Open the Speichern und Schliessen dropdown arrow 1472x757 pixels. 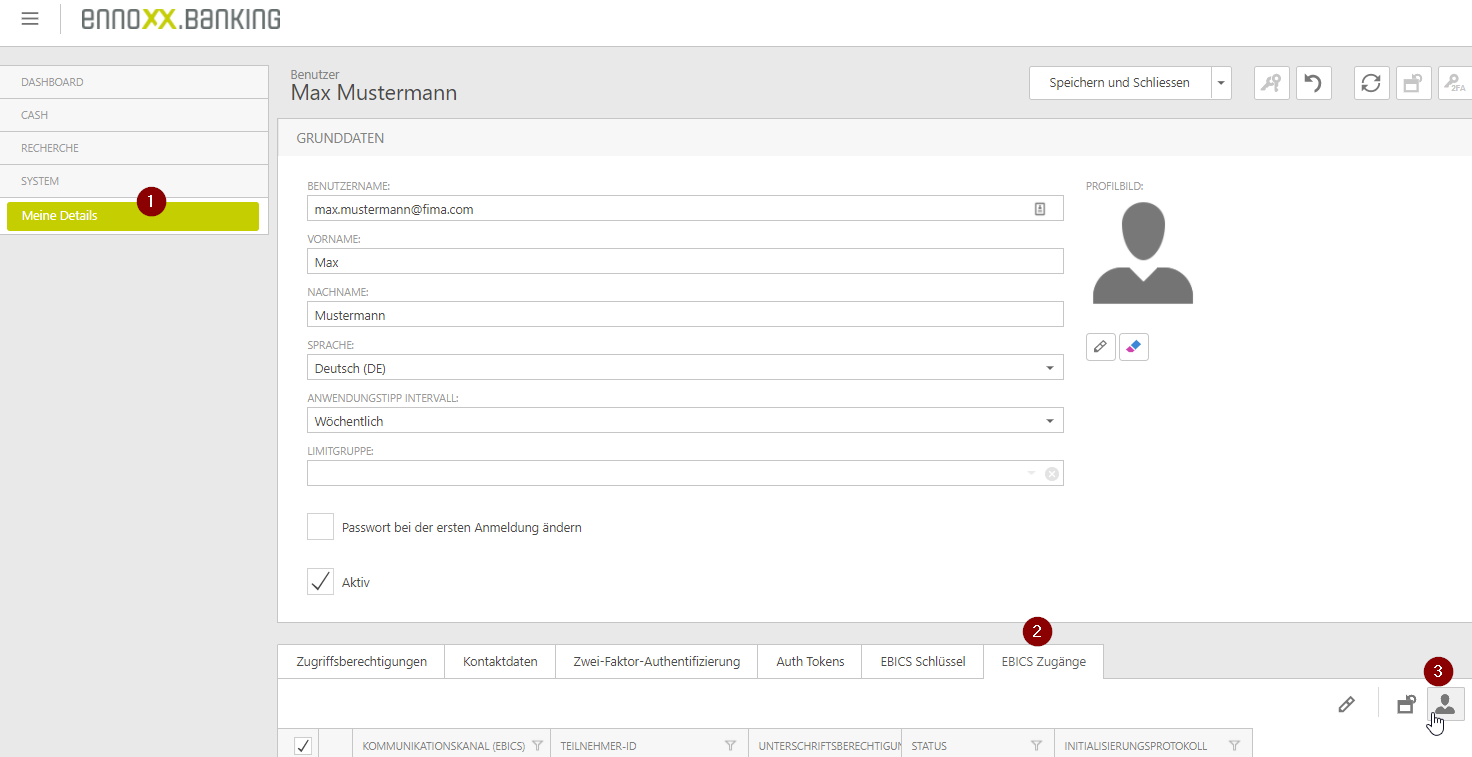tap(1220, 83)
